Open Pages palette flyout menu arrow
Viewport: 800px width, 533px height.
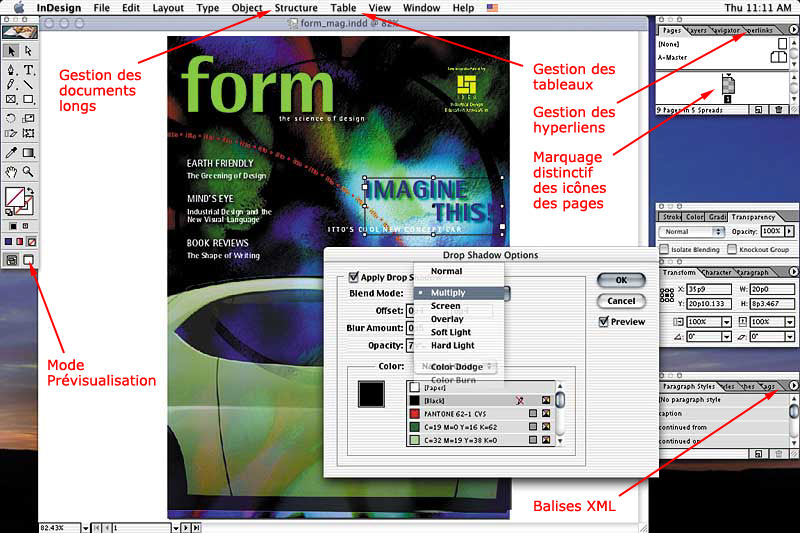coord(793,30)
